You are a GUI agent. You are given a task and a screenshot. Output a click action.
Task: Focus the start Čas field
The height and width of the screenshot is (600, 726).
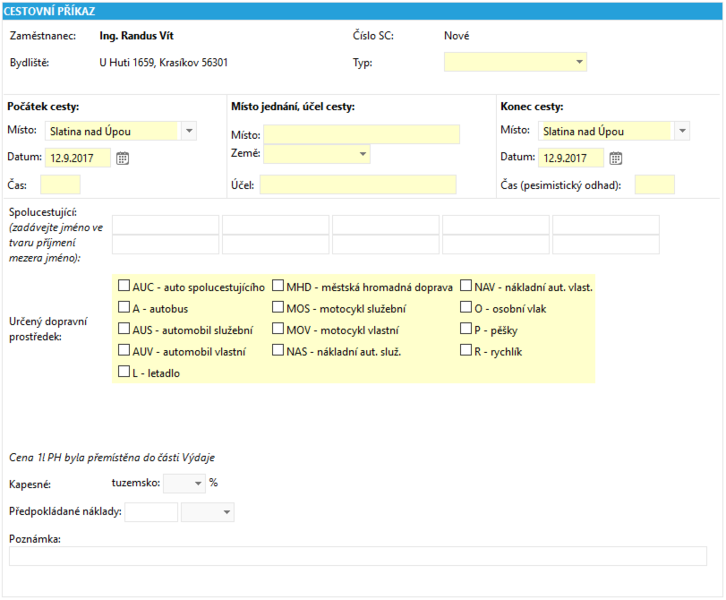[60, 184]
